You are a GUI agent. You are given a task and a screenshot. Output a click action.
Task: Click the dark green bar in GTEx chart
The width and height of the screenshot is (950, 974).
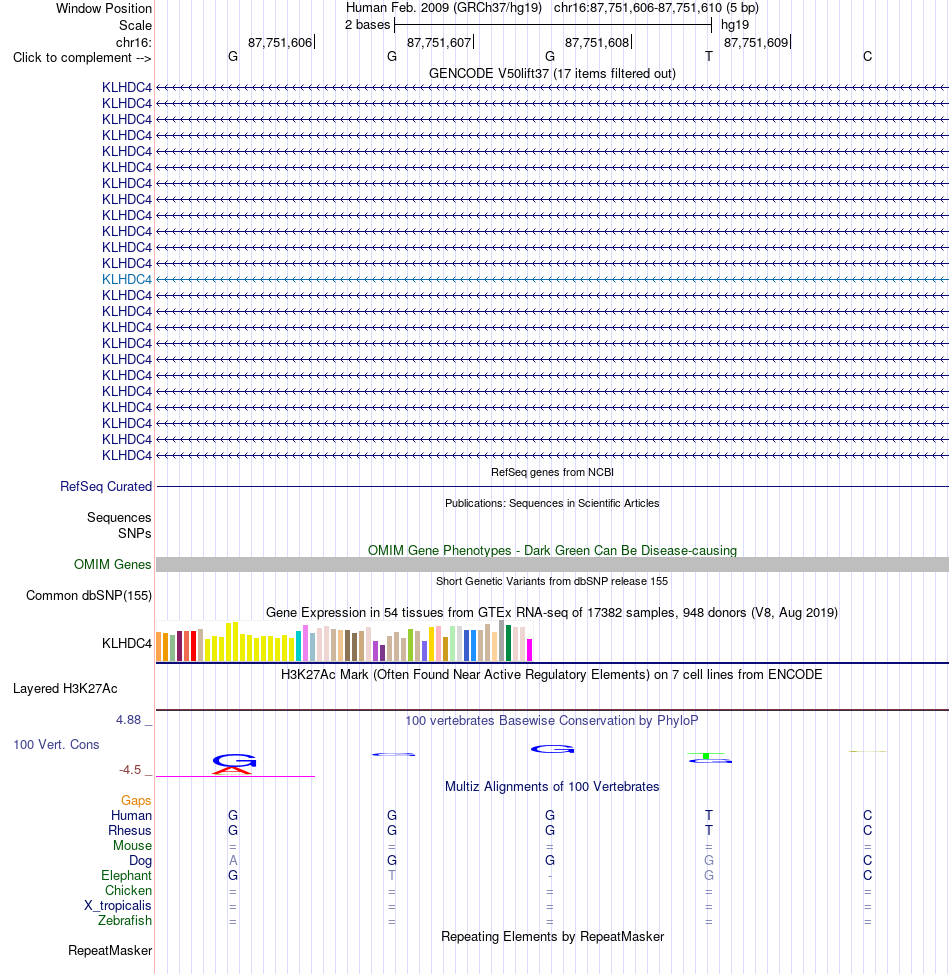pyautogui.click(x=508, y=643)
